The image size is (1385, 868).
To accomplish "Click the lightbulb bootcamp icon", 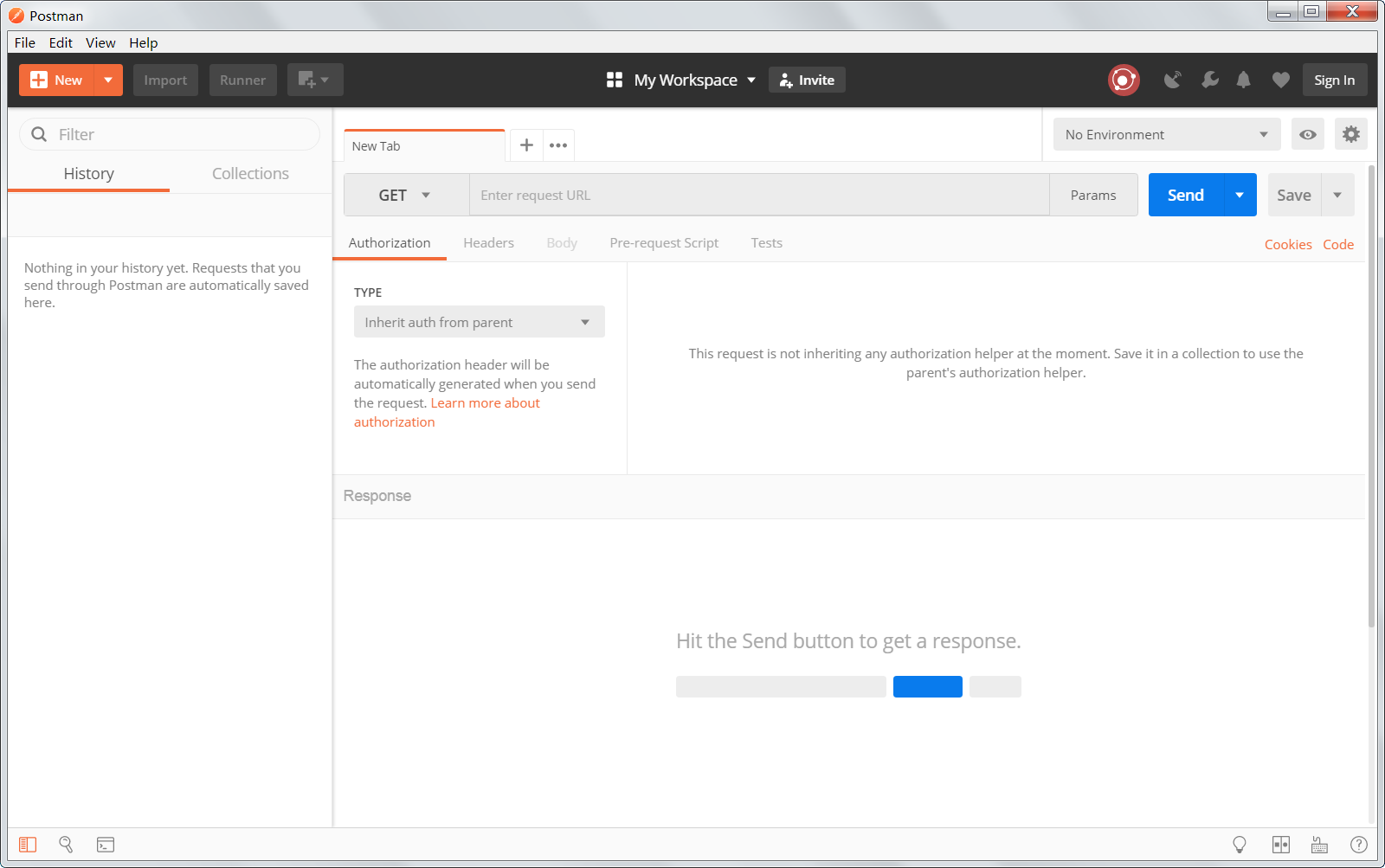I will pyautogui.click(x=1240, y=845).
